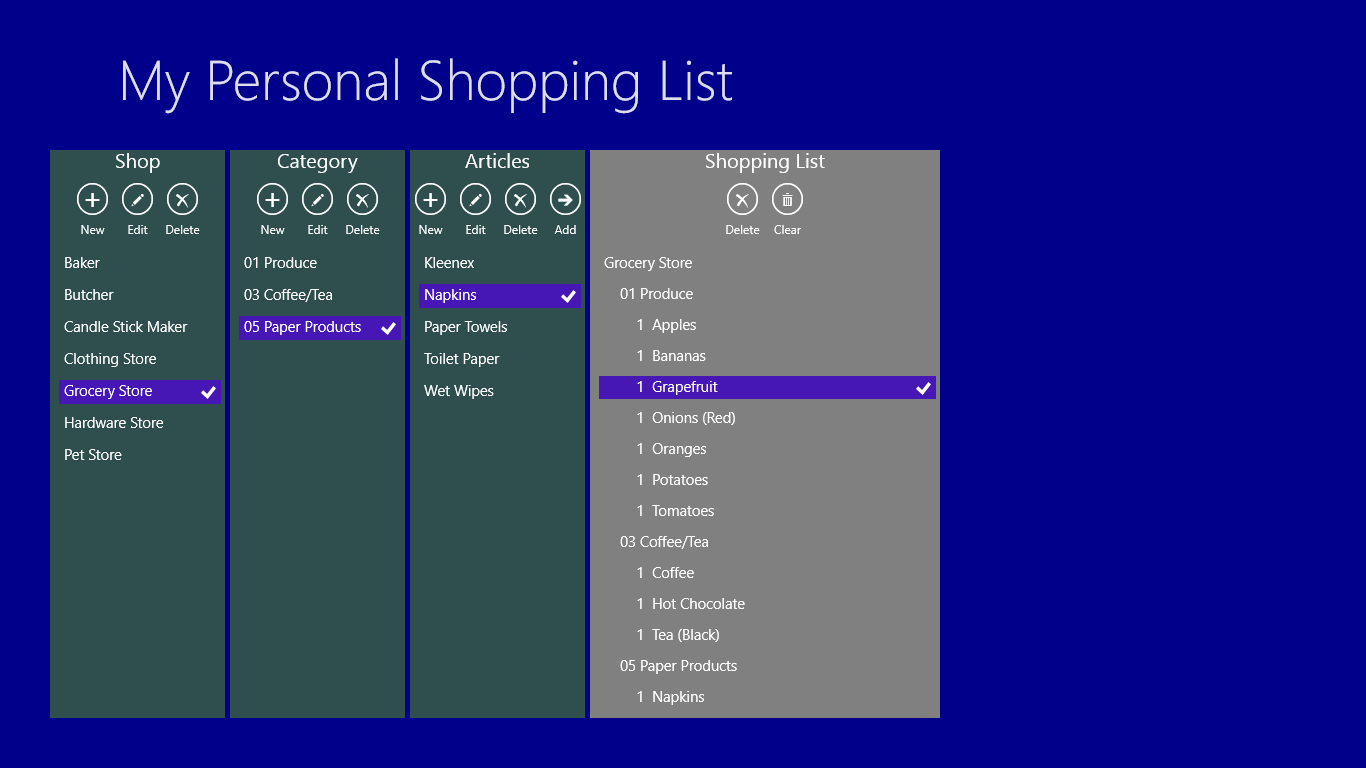Deselect the checked Grocery Store shop

point(140,392)
